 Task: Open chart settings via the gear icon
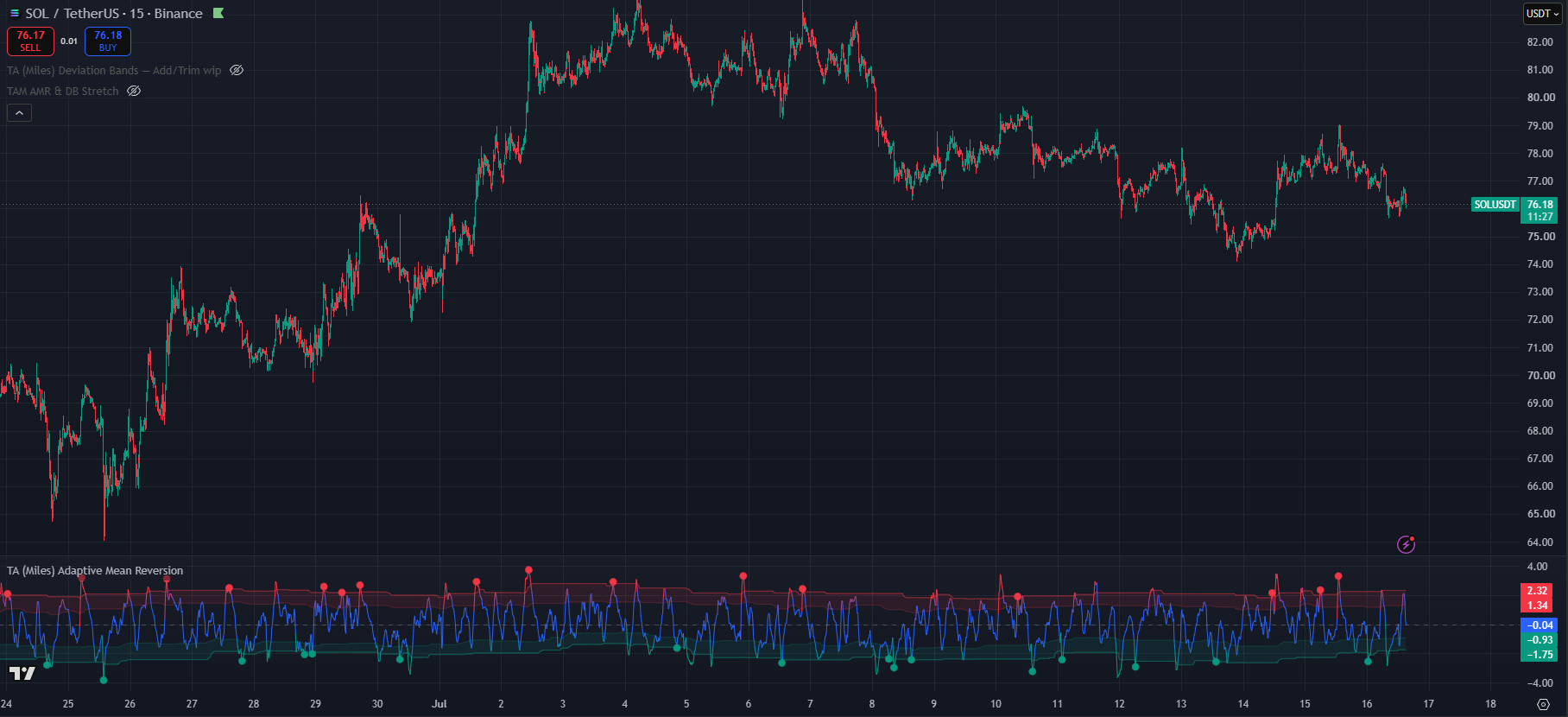[x=1543, y=704]
